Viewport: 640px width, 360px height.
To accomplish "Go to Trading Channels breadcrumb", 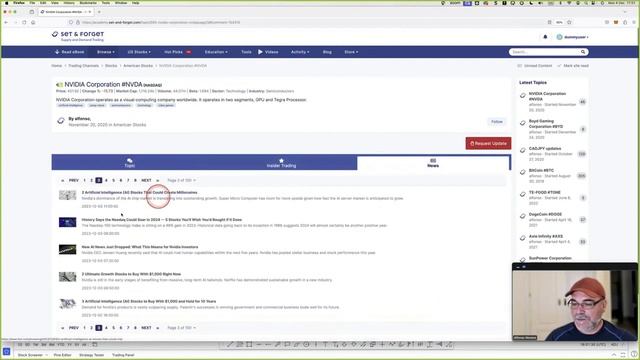I will 84,66.
